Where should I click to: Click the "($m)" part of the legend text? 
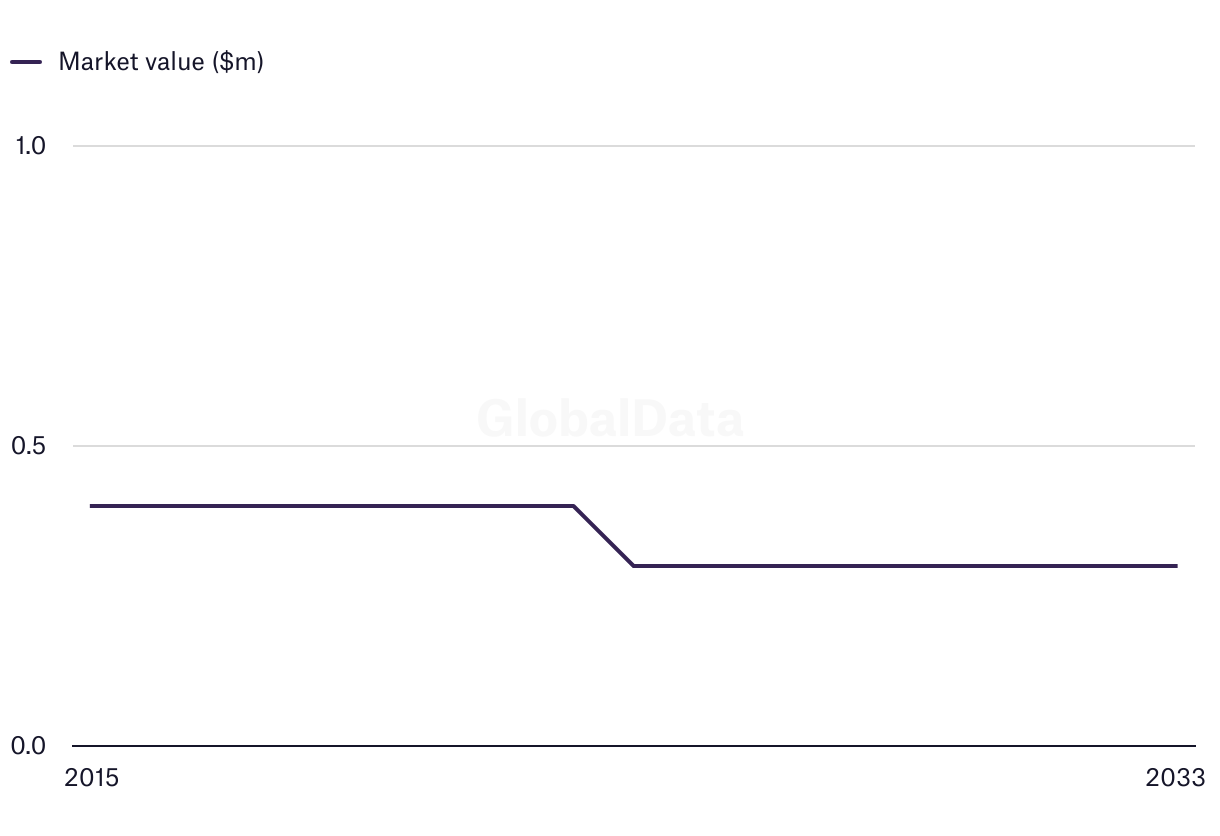click(238, 61)
